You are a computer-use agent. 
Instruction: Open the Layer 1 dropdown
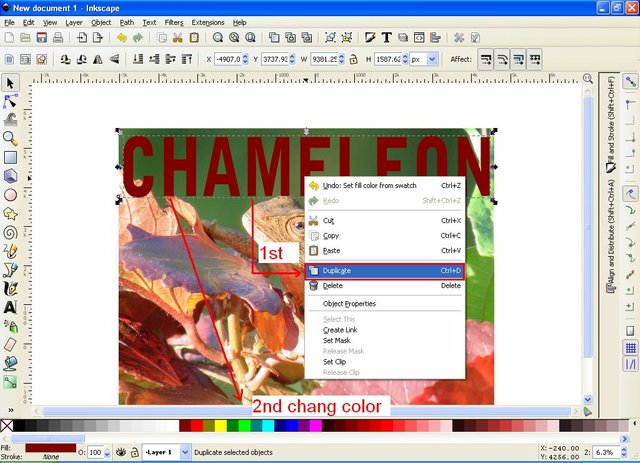click(x=185, y=452)
